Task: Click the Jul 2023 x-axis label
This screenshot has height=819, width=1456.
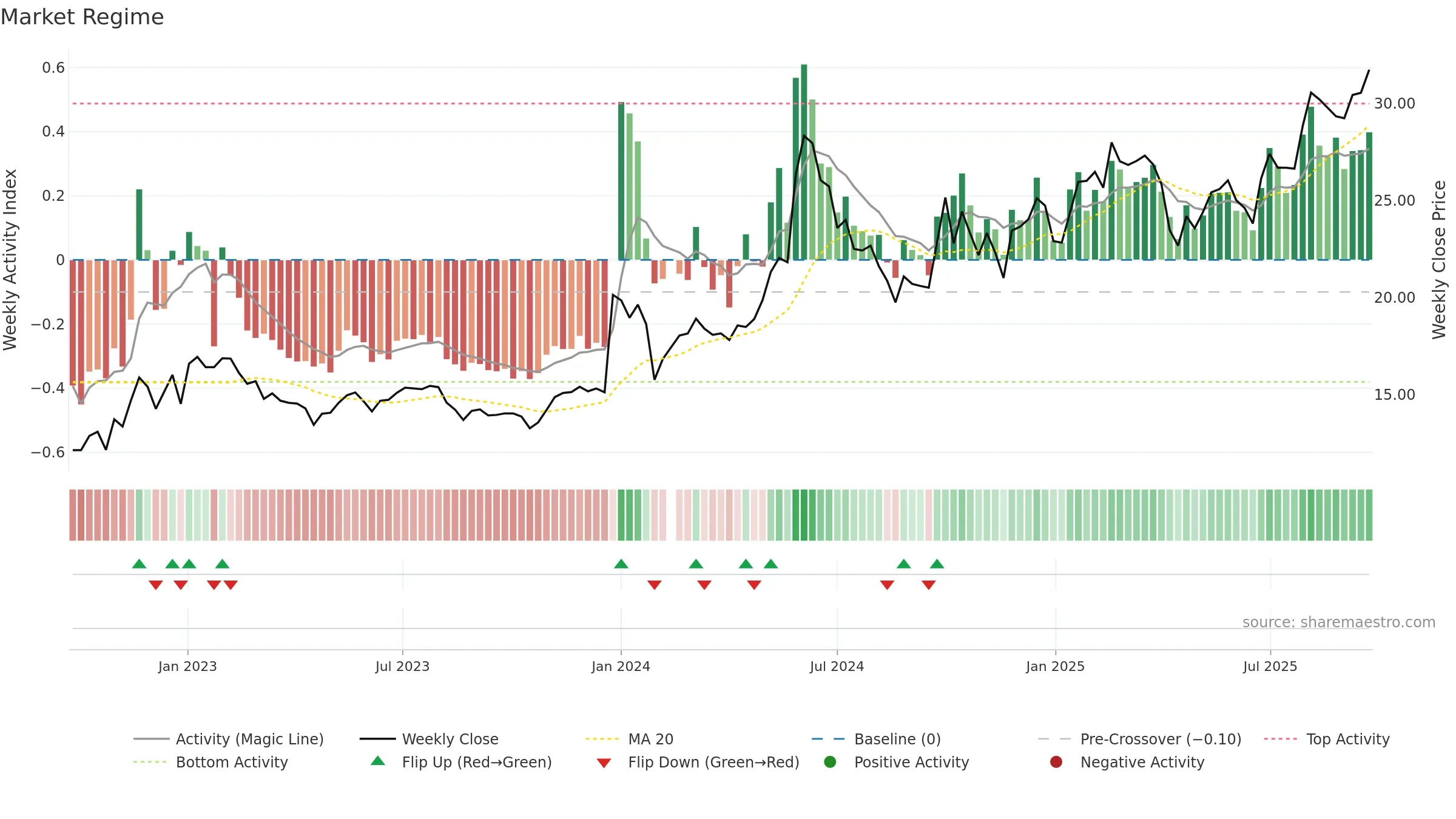Action: point(402,666)
